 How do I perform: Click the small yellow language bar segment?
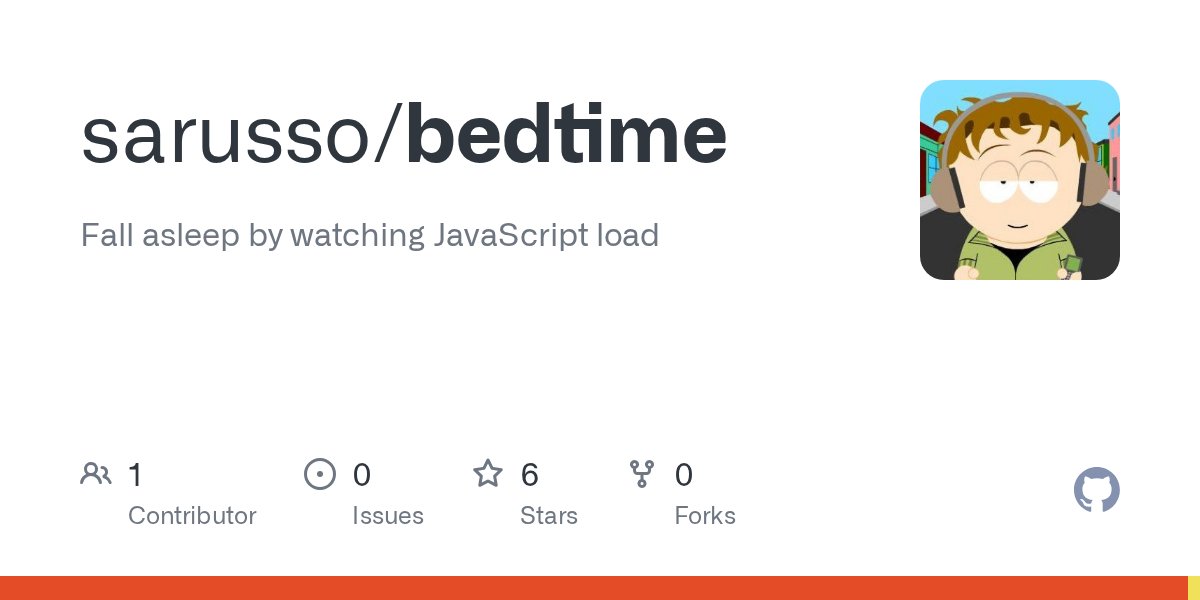(1194, 588)
